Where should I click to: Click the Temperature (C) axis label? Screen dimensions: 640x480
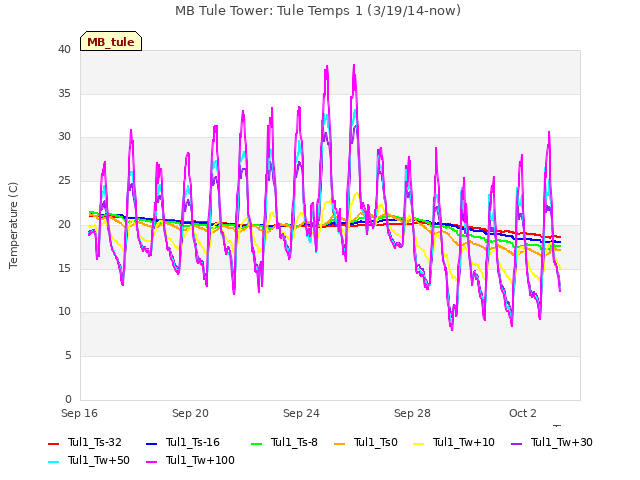pos(13,225)
